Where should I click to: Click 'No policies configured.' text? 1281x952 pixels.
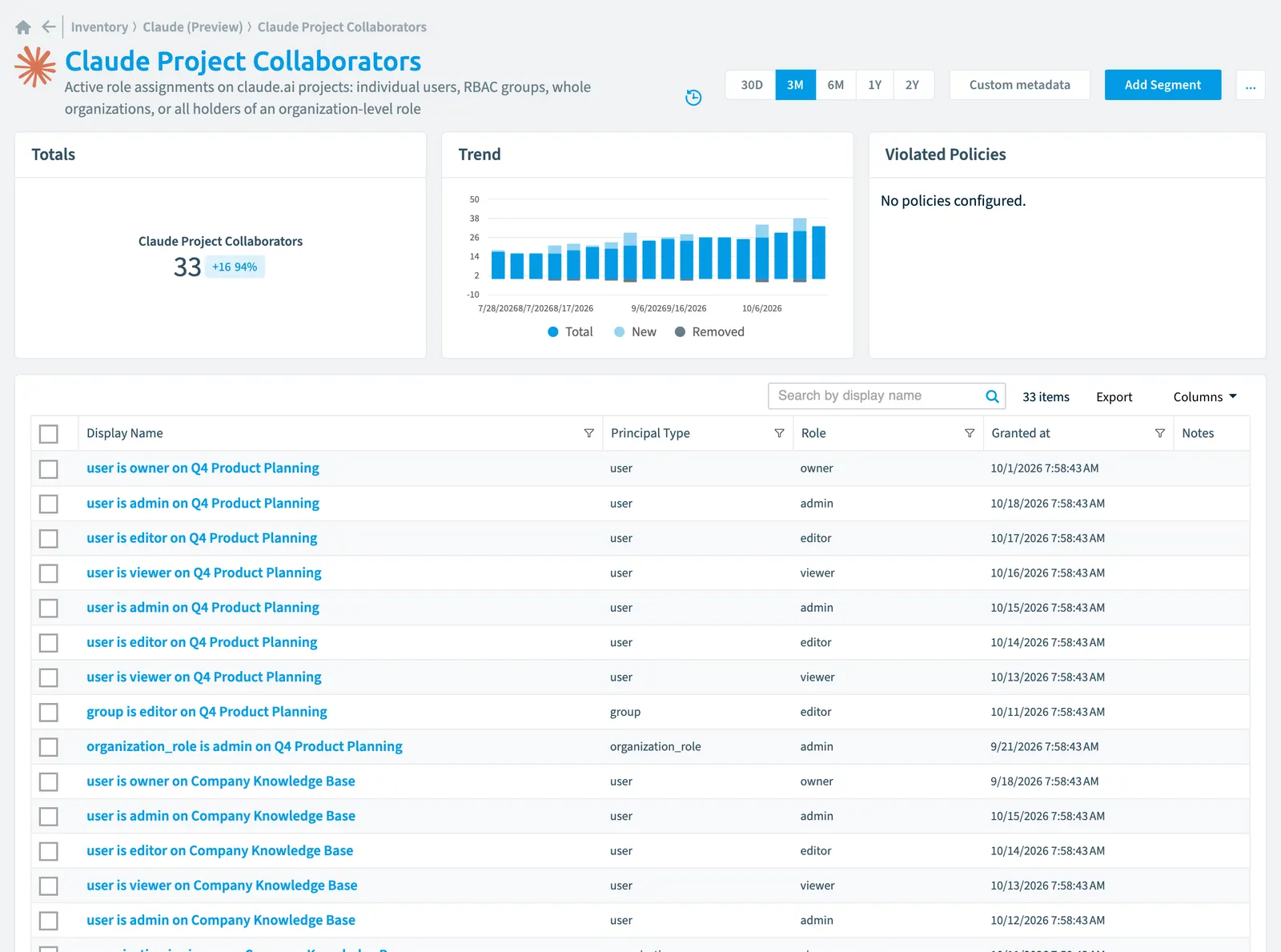pyautogui.click(x=953, y=201)
